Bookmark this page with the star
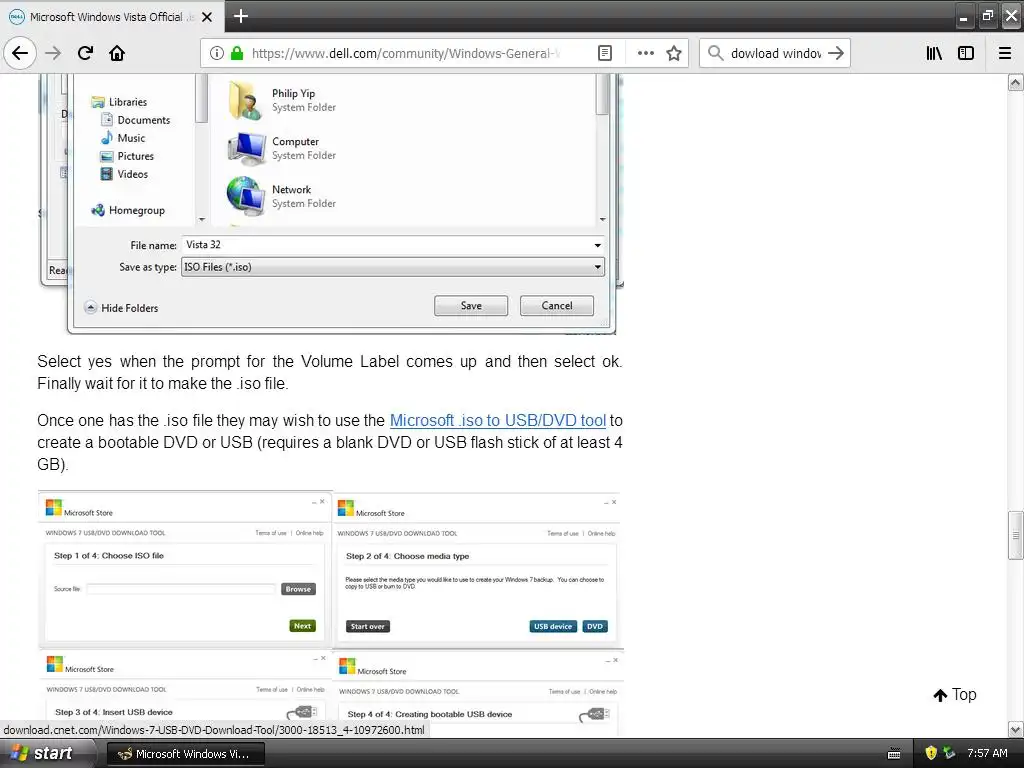Image resolution: width=1024 pixels, height=768 pixels. 674,53
